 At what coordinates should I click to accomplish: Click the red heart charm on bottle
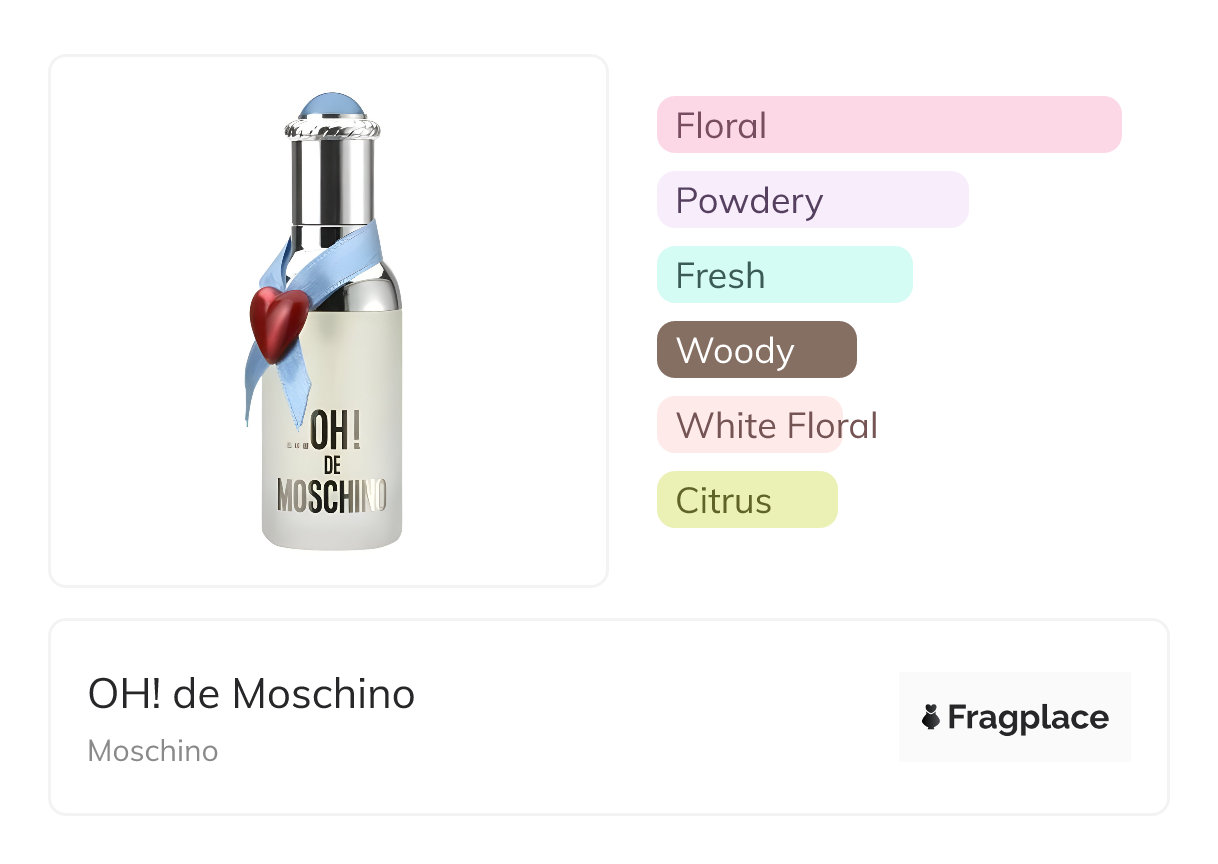click(x=278, y=322)
